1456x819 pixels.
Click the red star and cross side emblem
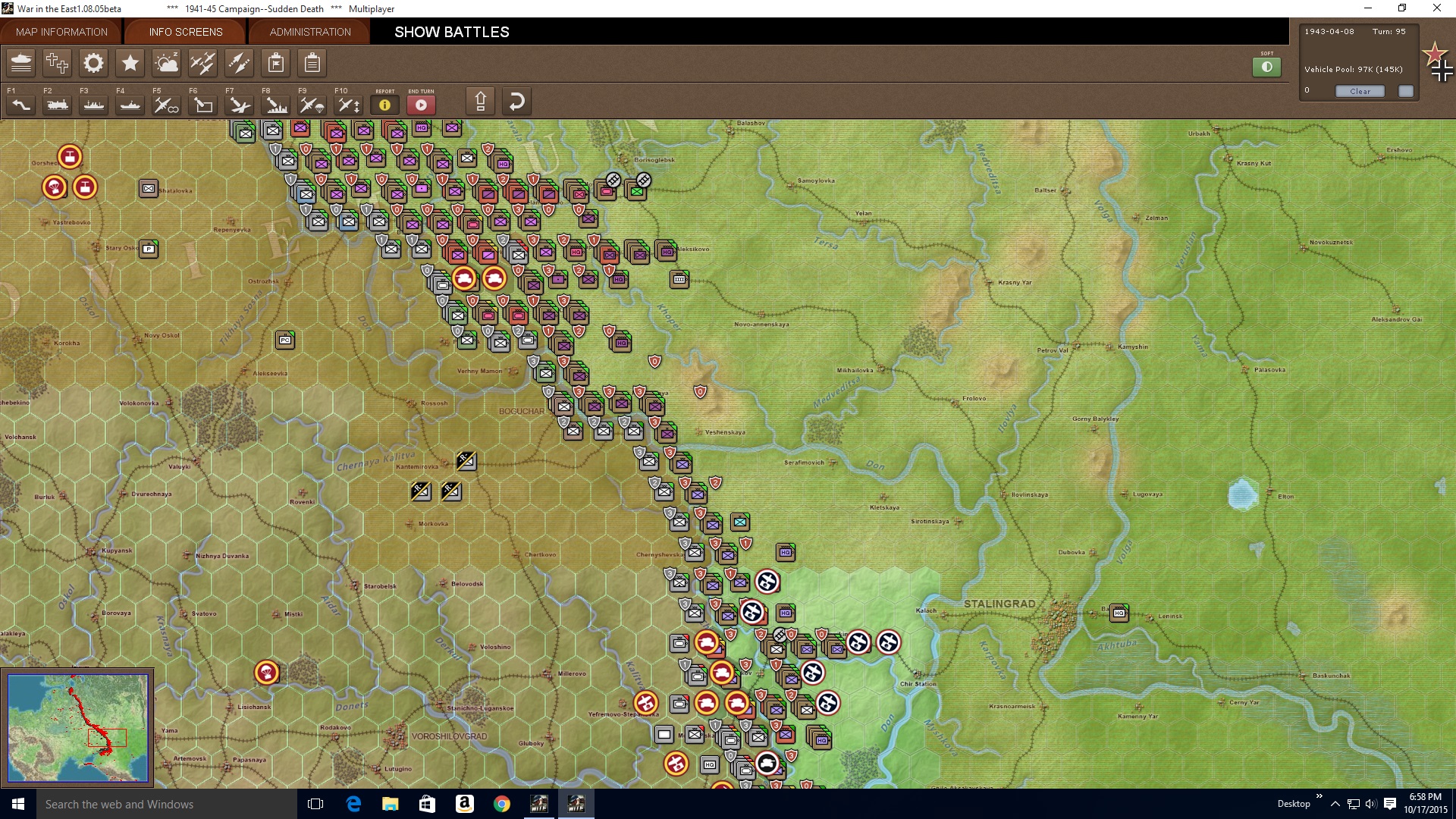[1438, 62]
